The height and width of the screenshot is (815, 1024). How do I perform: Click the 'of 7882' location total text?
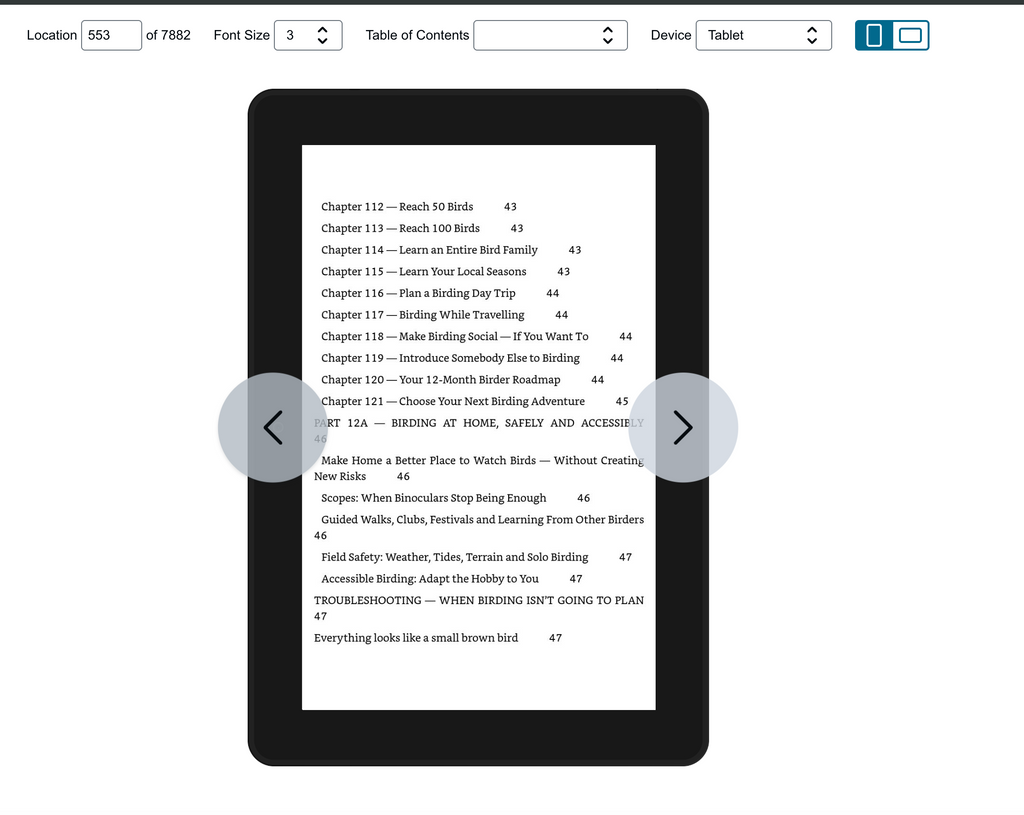coord(168,35)
